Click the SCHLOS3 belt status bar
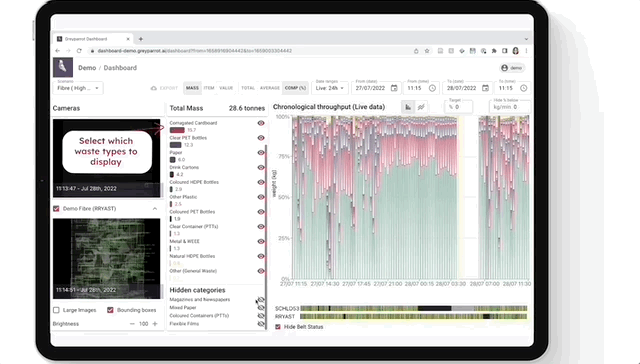The width and height of the screenshot is (640, 364). tap(414, 309)
